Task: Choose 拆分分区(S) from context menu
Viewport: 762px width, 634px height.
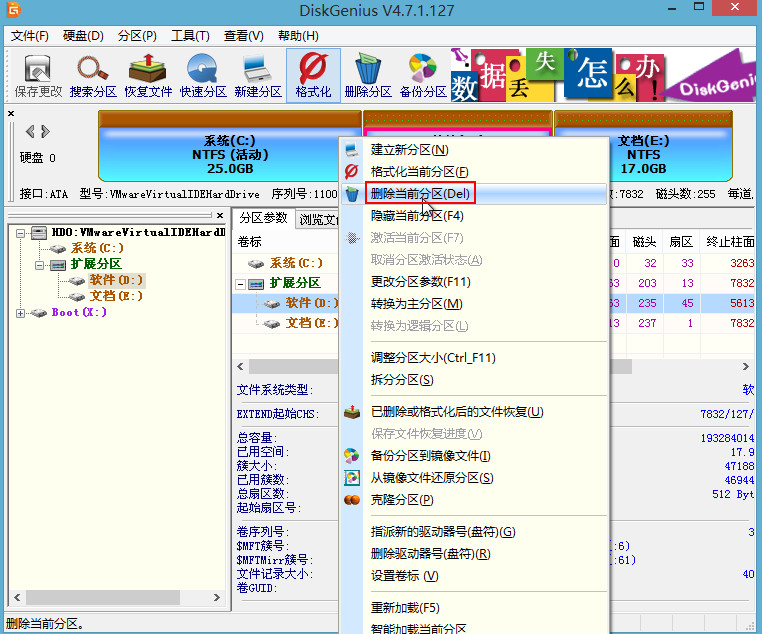Action: click(474, 380)
